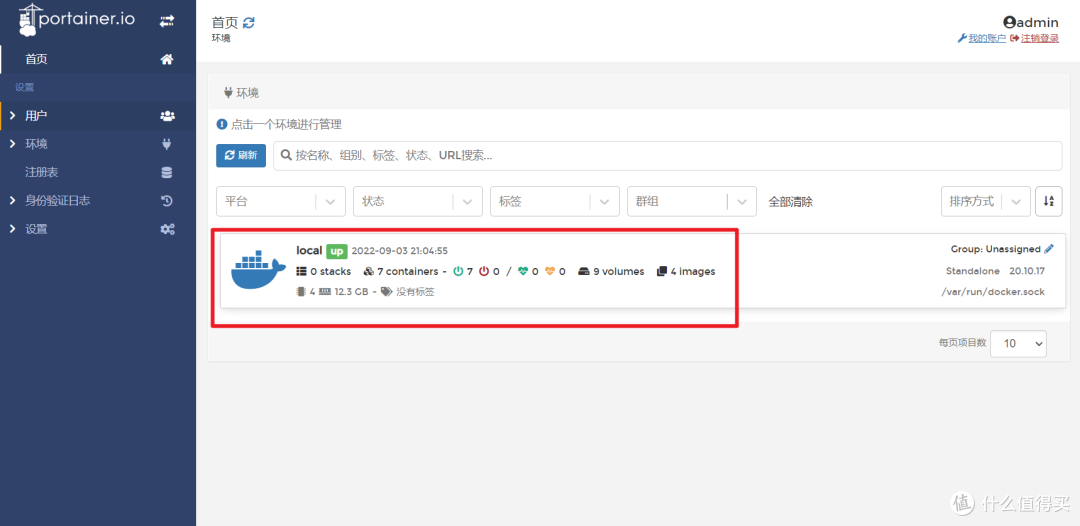Screen dimensions: 1080x526
Task: Click the images clone icon
Action: [x=662, y=271]
